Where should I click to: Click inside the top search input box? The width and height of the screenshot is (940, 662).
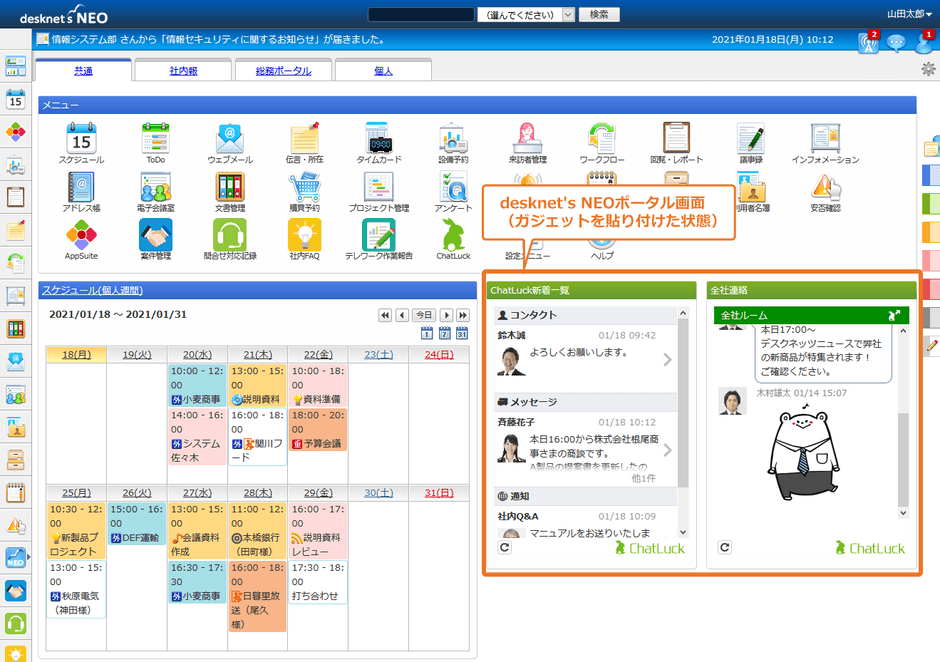click(420, 14)
